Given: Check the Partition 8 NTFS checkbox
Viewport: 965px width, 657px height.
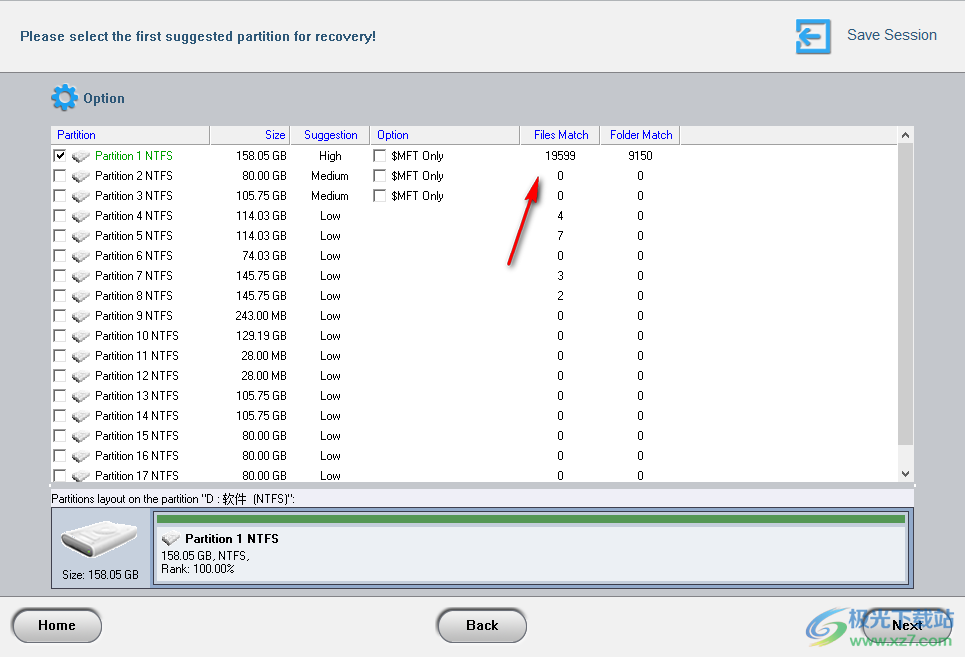Looking at the screenshot, I should coord(60,296).
